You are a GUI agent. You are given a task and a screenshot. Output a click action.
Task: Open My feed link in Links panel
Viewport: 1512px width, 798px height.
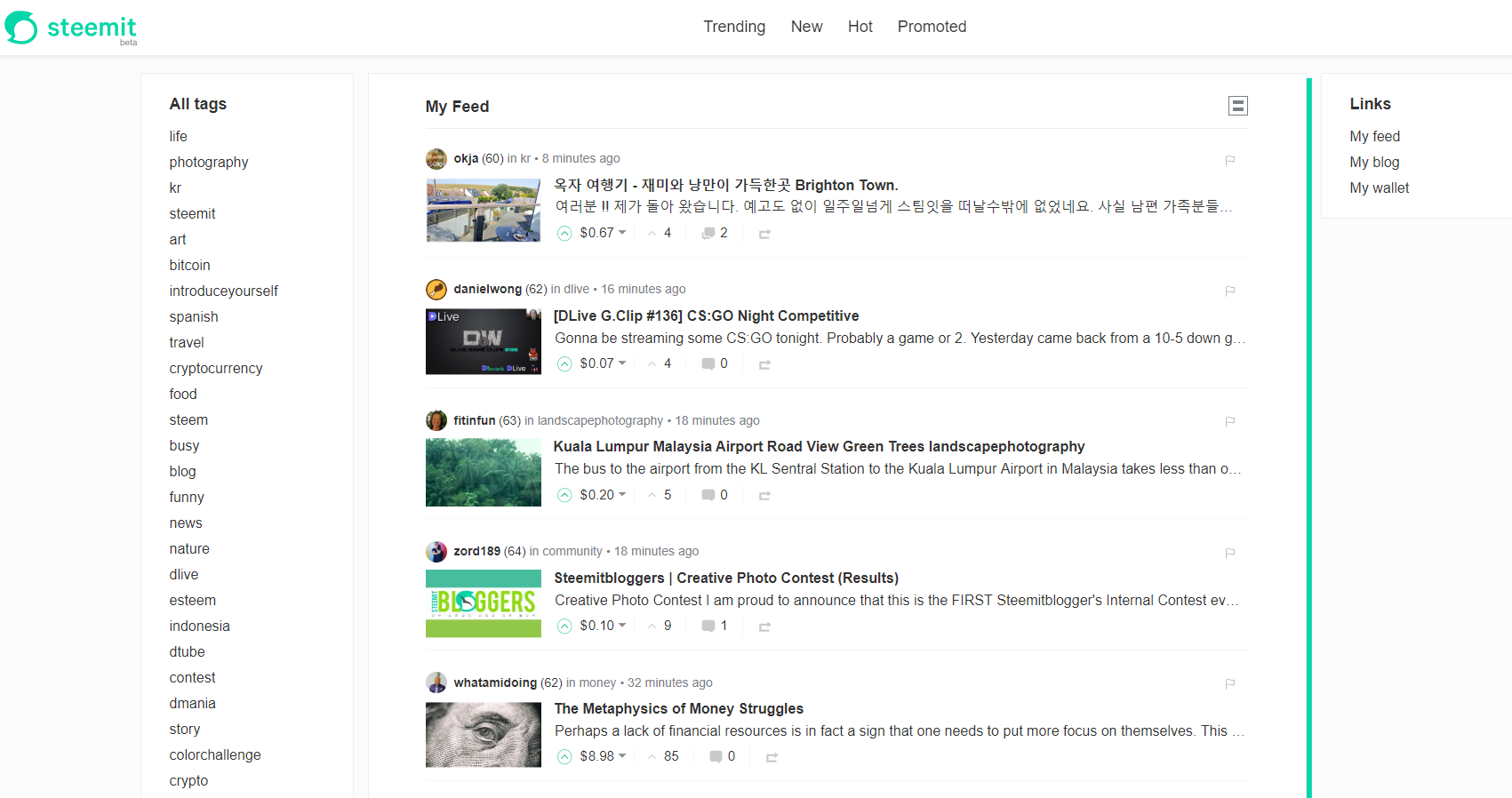[1374, 136]
